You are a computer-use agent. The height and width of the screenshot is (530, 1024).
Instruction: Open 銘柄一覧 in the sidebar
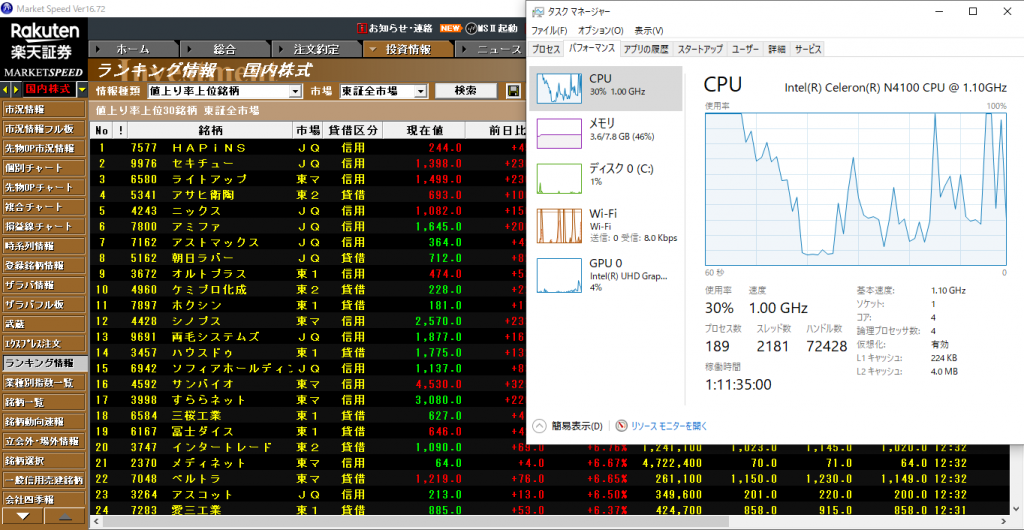coord(44,402)
